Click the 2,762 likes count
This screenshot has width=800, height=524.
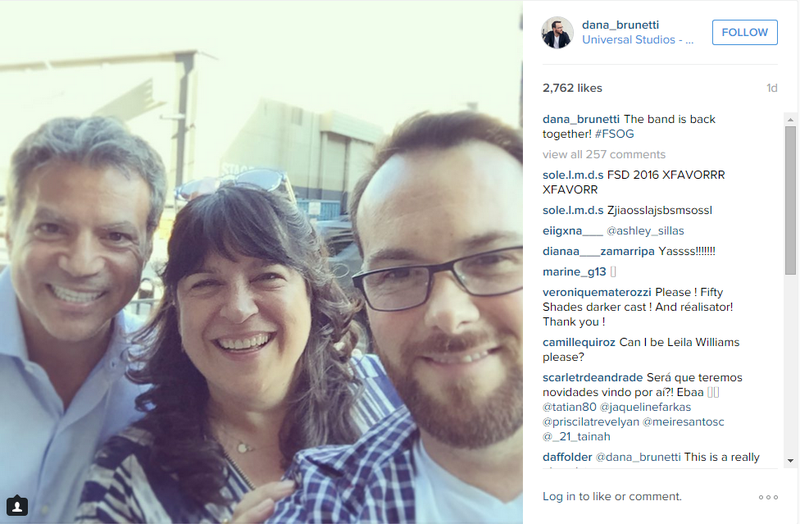coord(572,88)
